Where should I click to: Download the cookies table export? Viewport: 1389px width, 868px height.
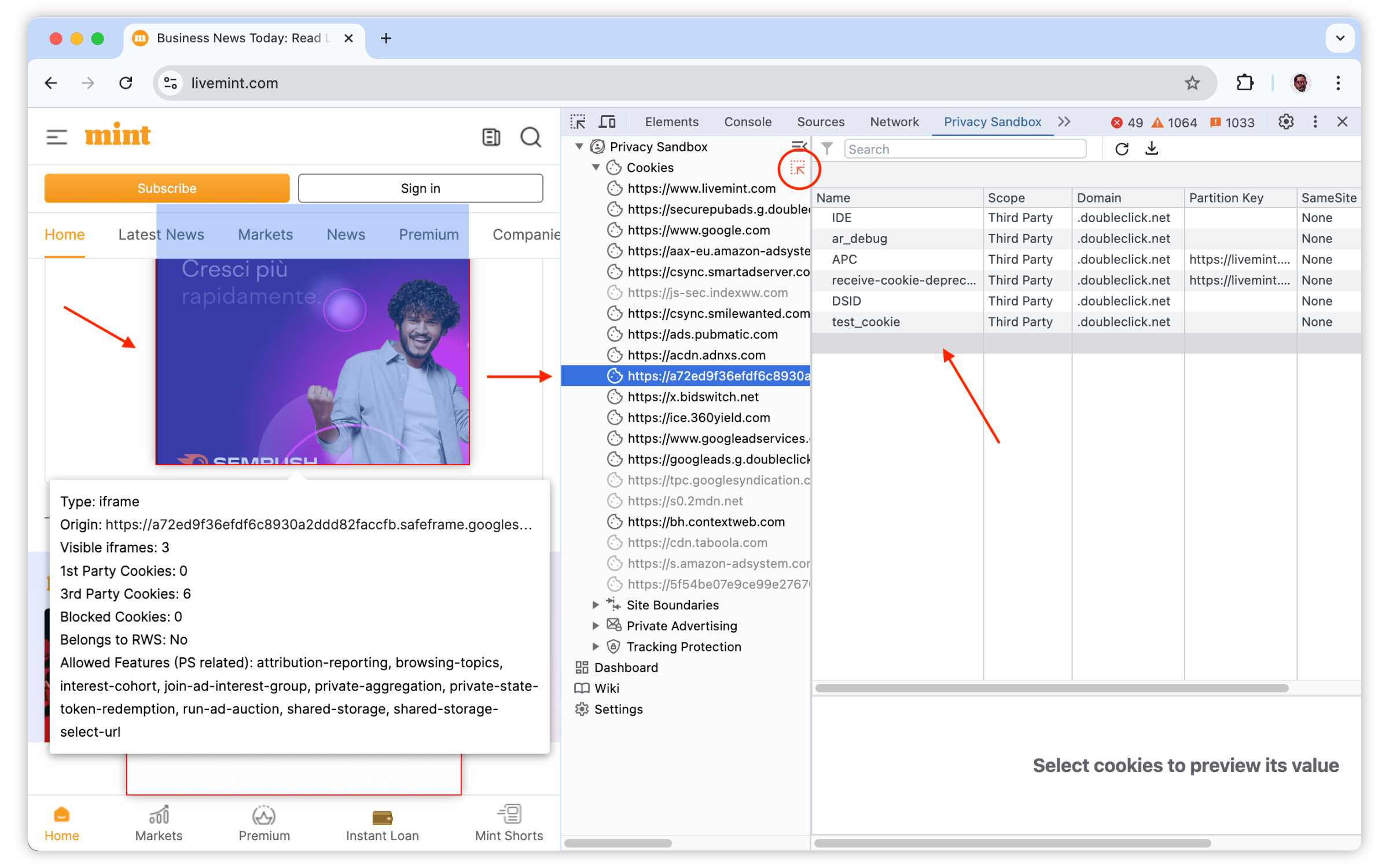(x=1151, y=149)
